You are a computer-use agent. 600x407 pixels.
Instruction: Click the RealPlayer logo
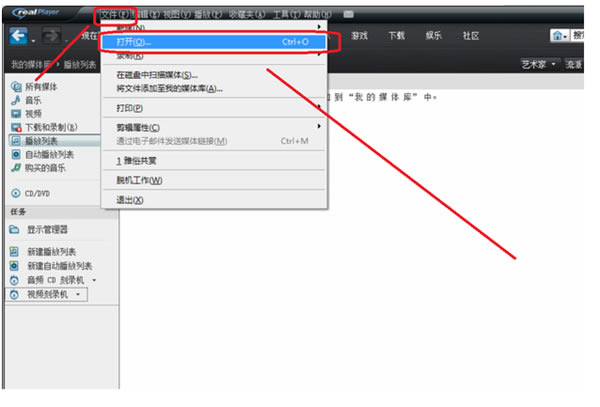(x=36, y=13)
